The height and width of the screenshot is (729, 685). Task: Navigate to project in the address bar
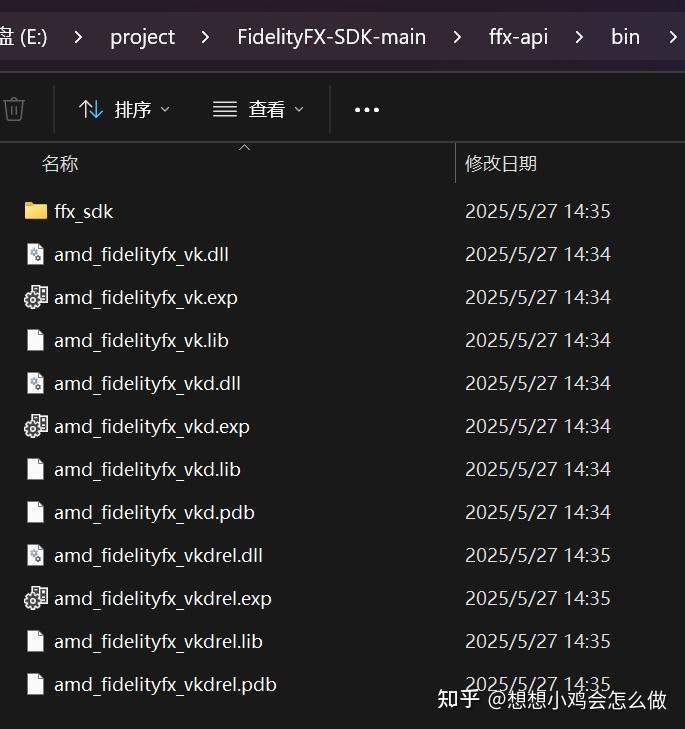point(142,37)
